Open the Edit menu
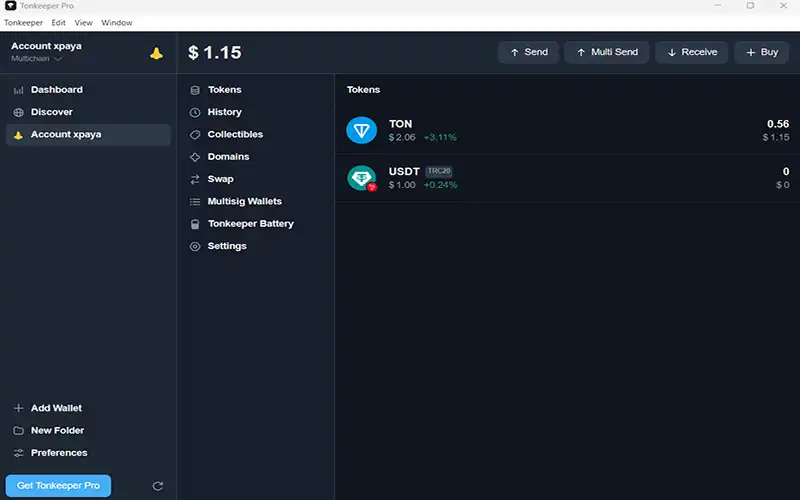 [58, 22]
